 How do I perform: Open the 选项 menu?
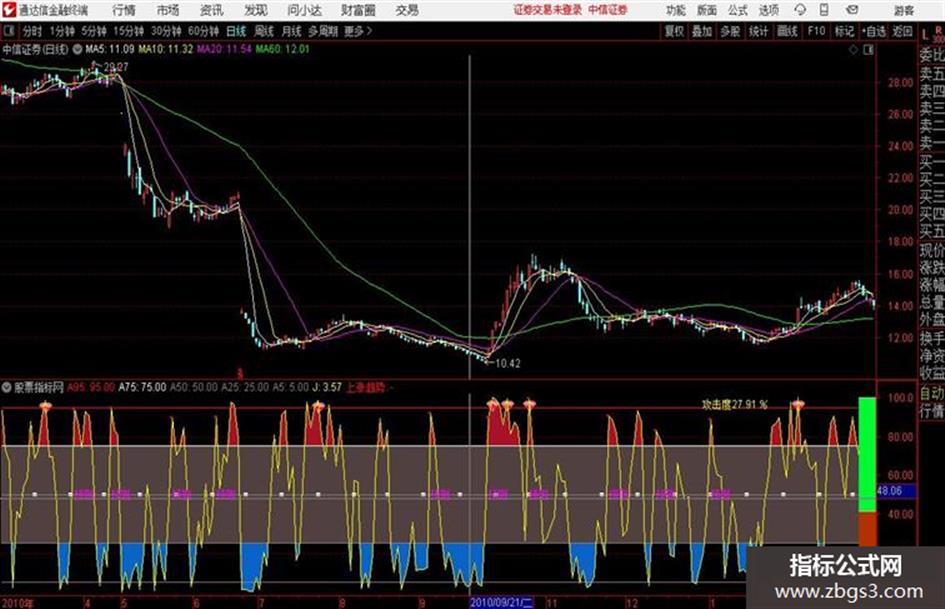coord(768,10)
